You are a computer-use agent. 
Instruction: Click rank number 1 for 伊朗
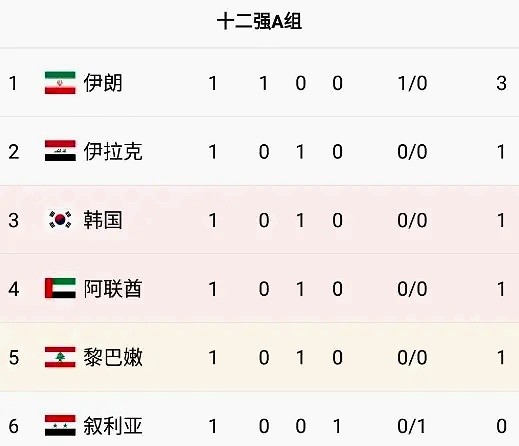(13, 83)
